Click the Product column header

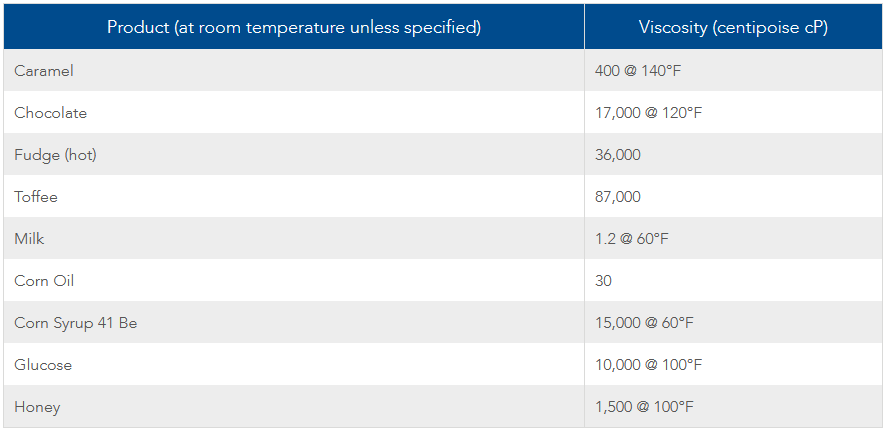click(x=294, y=27)
